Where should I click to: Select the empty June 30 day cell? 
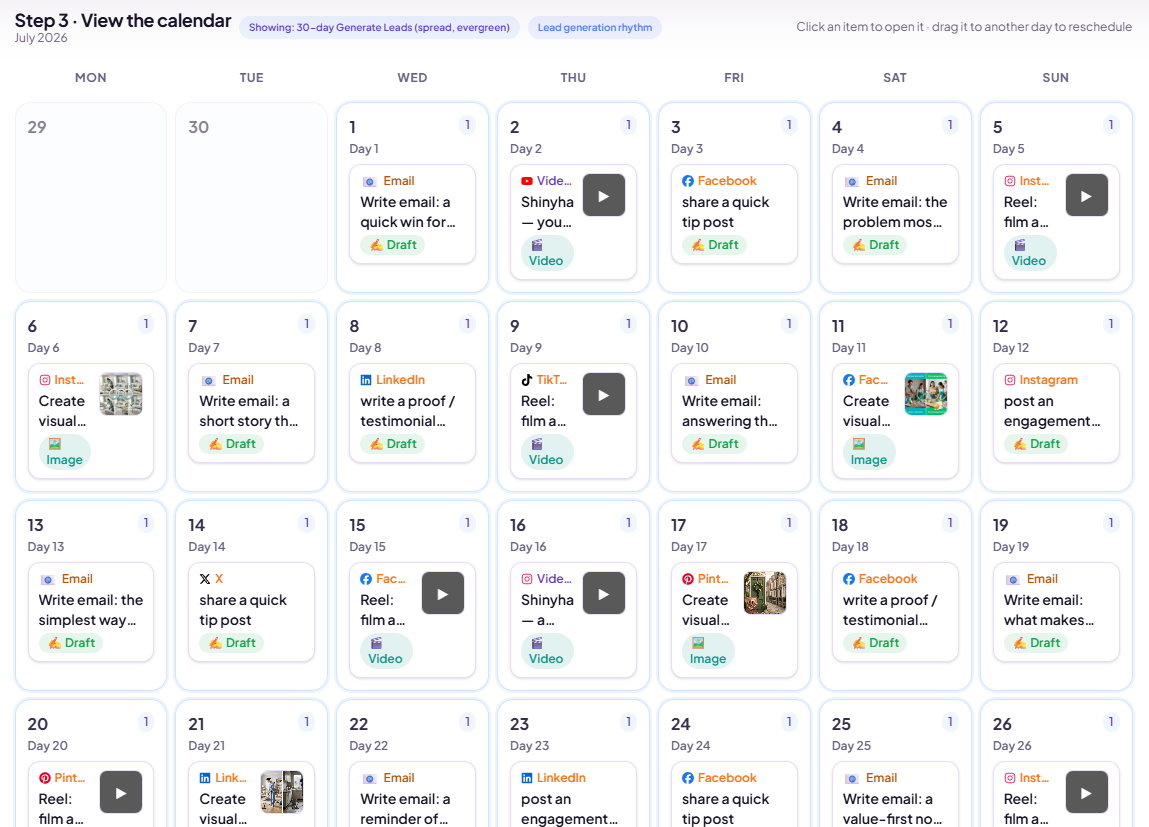251,198
